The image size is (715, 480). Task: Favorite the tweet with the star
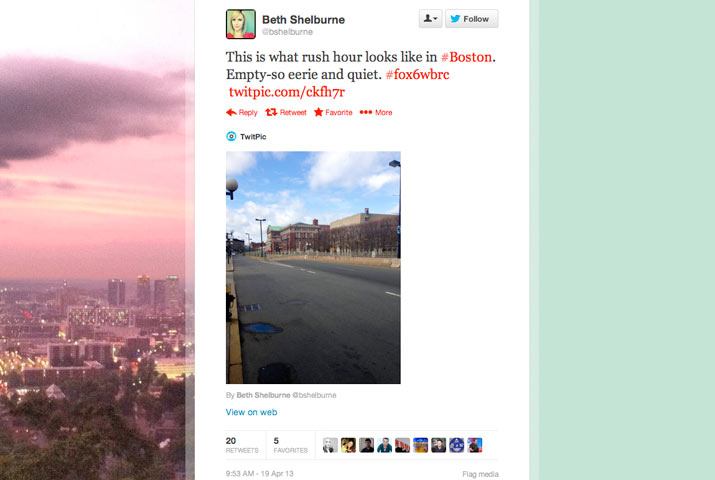click(333, 112)
